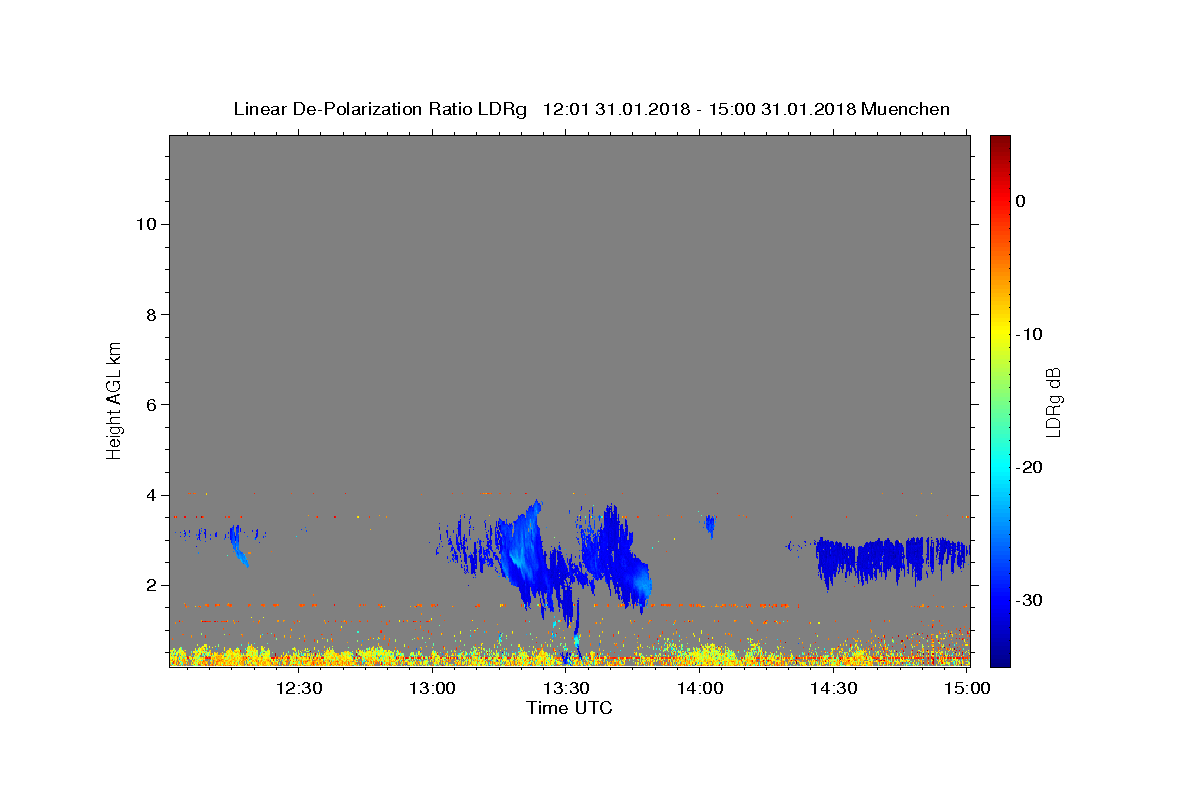This screenshot has height=800, width=1200.
Task: Click the height axis label 8
Action: (x=149, y=314)
